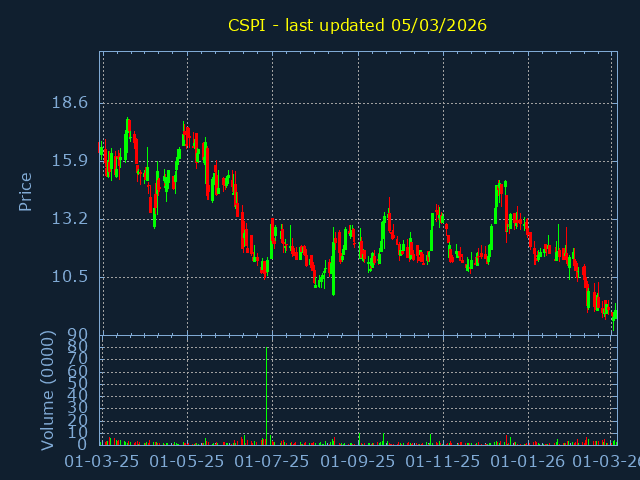The height and width of the screenshot is (480, 640).
Task: Select the 15.9 price tick label
Action: click(x=69, y=161)
